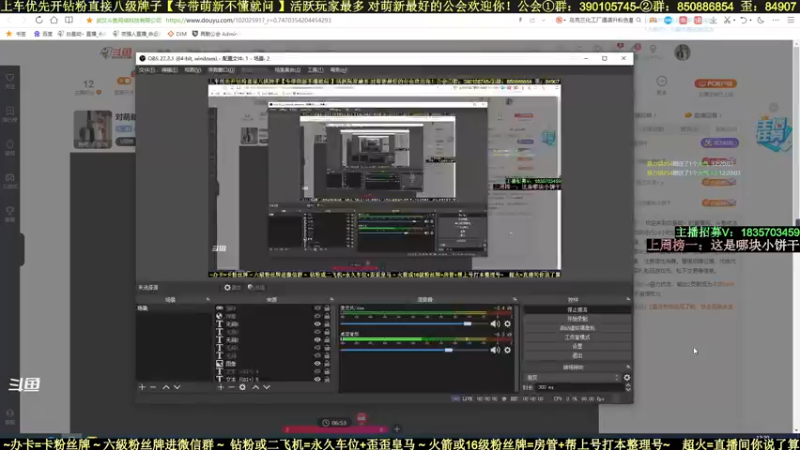The width and height of the screenshot is (800, 450).
Task: Open the 文件 menu in OBS
Action: (146, 70)
